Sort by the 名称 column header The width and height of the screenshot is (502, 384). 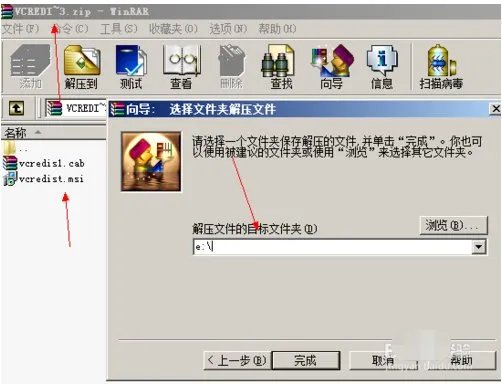(x=53, y=133)
